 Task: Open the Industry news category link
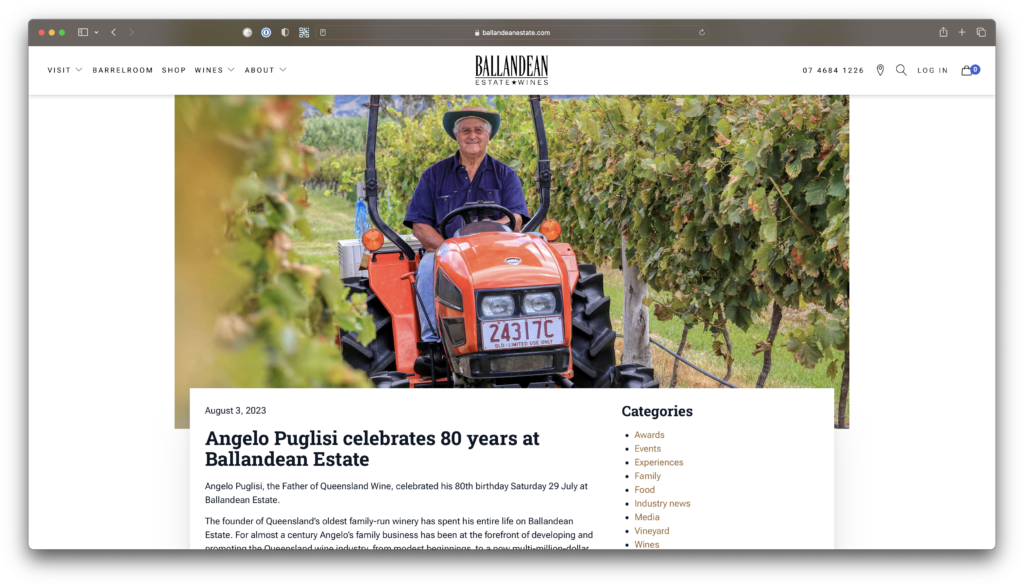(x=662, y=503)
